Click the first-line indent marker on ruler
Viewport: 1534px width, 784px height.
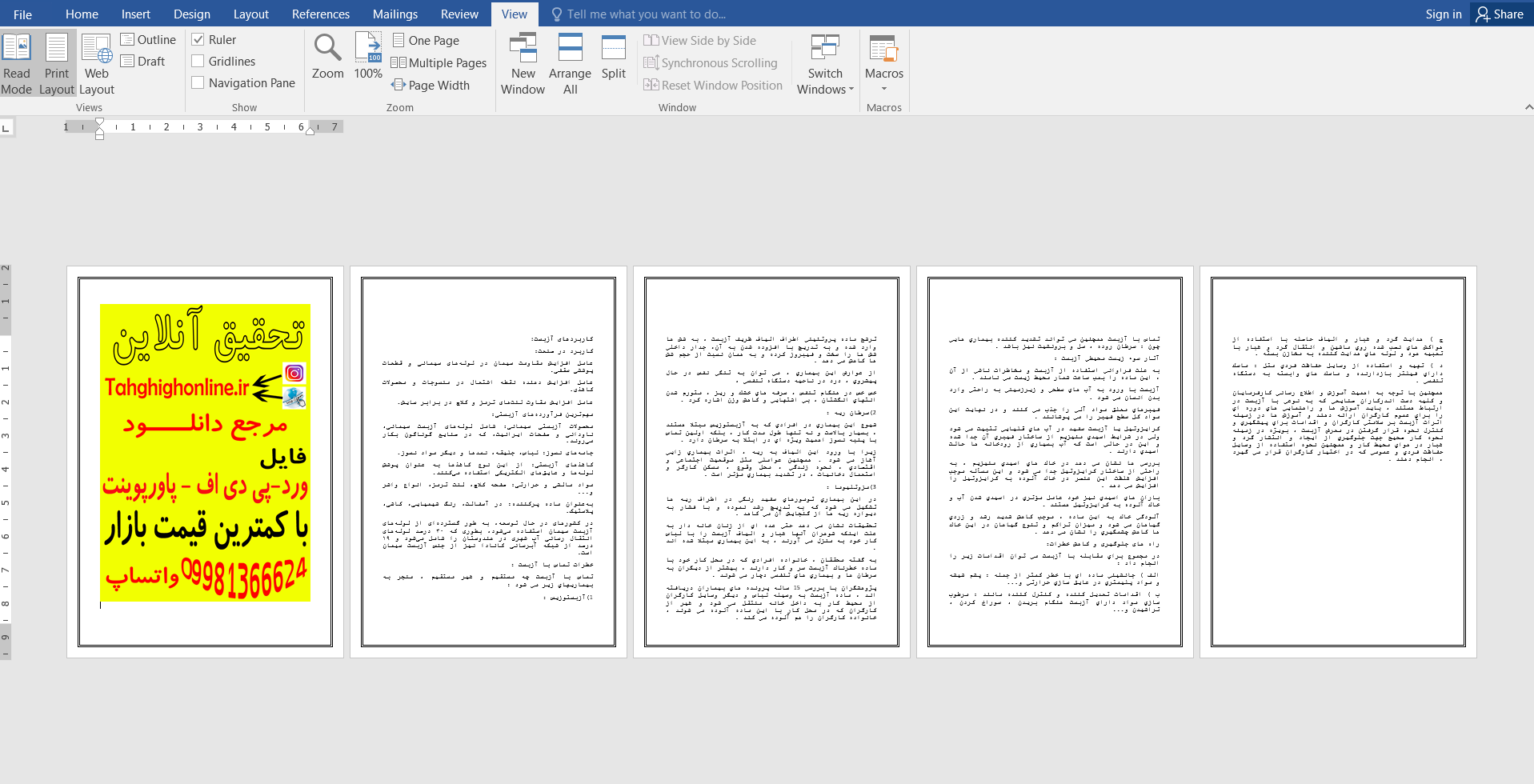(99, 122)
